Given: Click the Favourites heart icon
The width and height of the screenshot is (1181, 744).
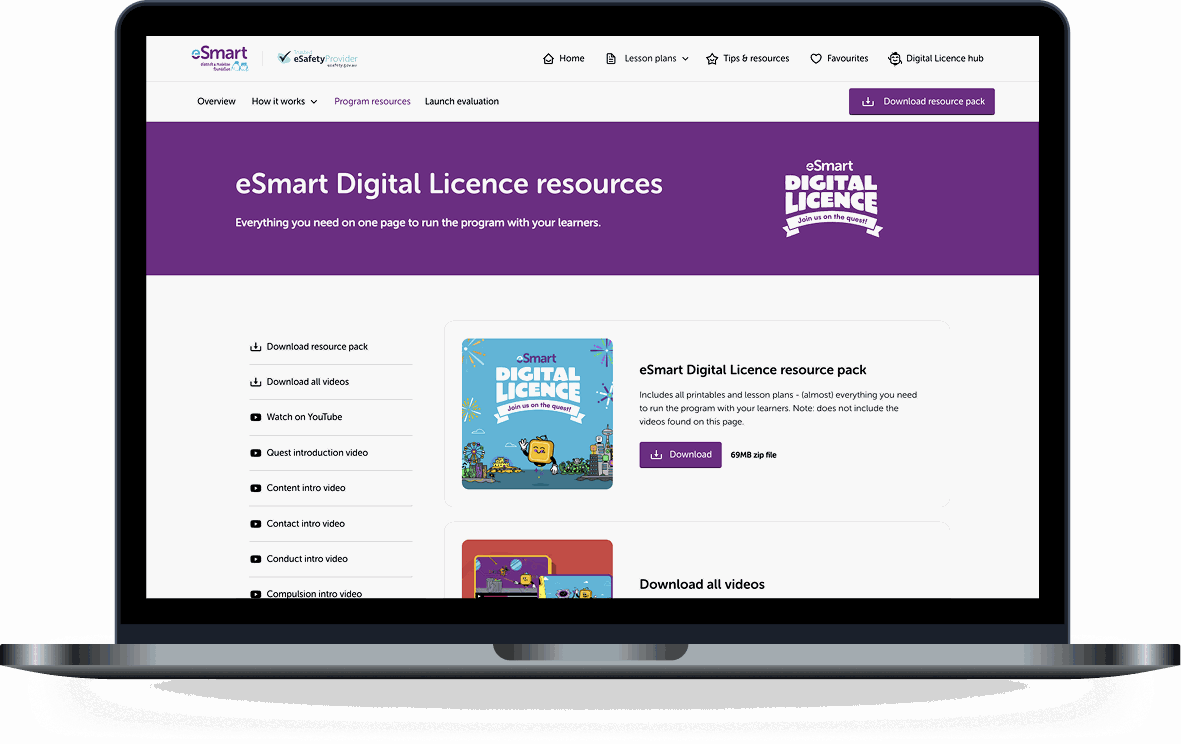Looking at the screenshot, I should tap(816, 59).
